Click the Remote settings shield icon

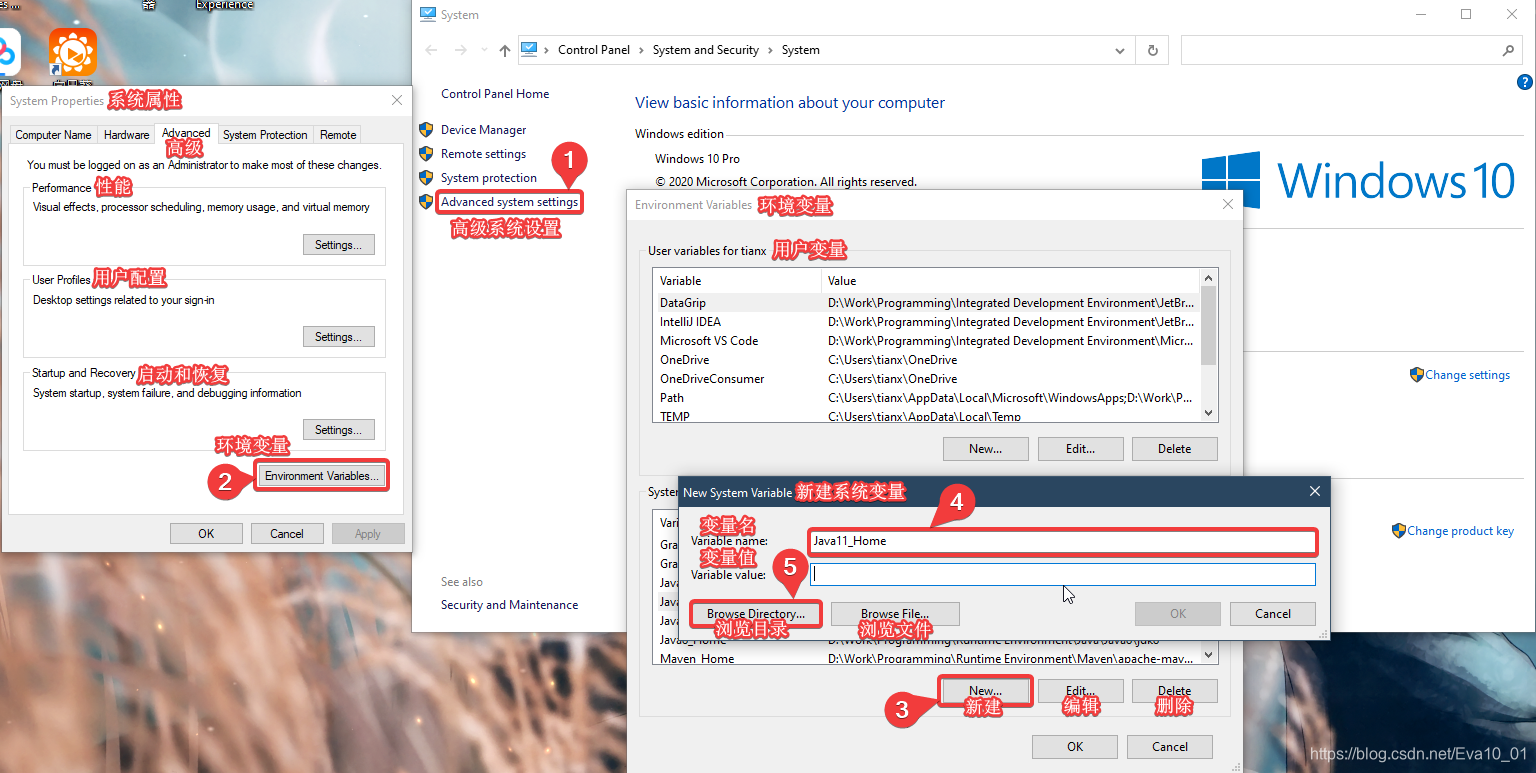click(x=426, y=154)
